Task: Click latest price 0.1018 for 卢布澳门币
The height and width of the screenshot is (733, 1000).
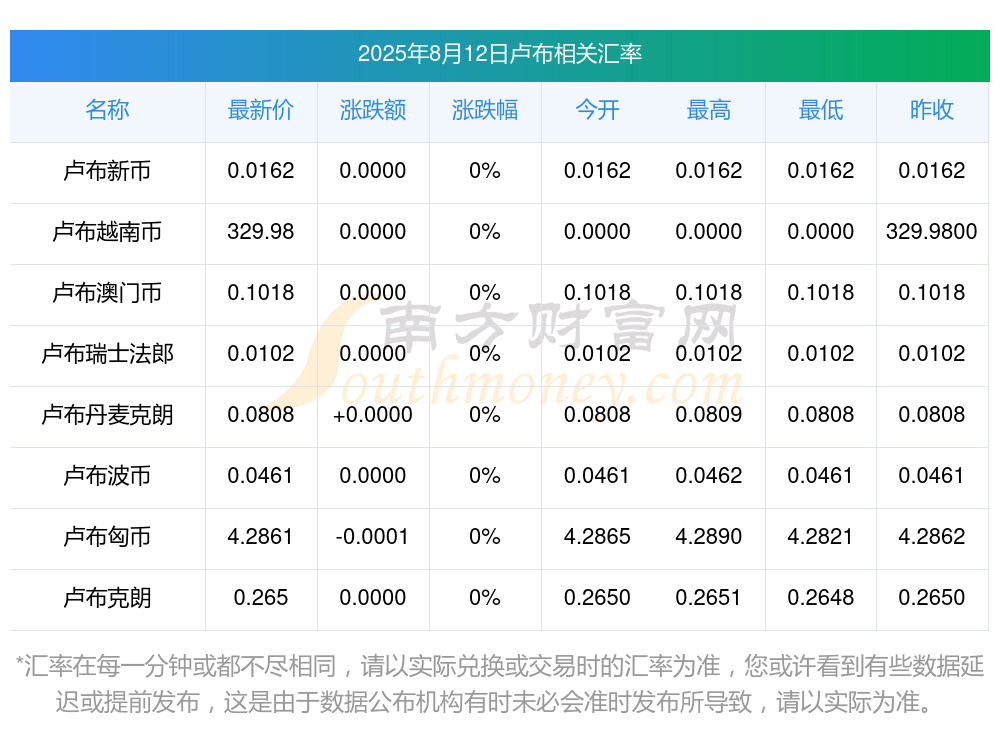Action: click(261, 293)
